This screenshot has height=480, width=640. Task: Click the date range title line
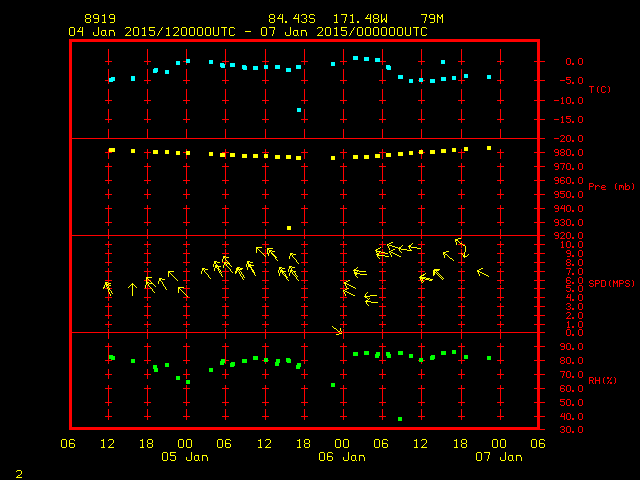click(247, 31)
